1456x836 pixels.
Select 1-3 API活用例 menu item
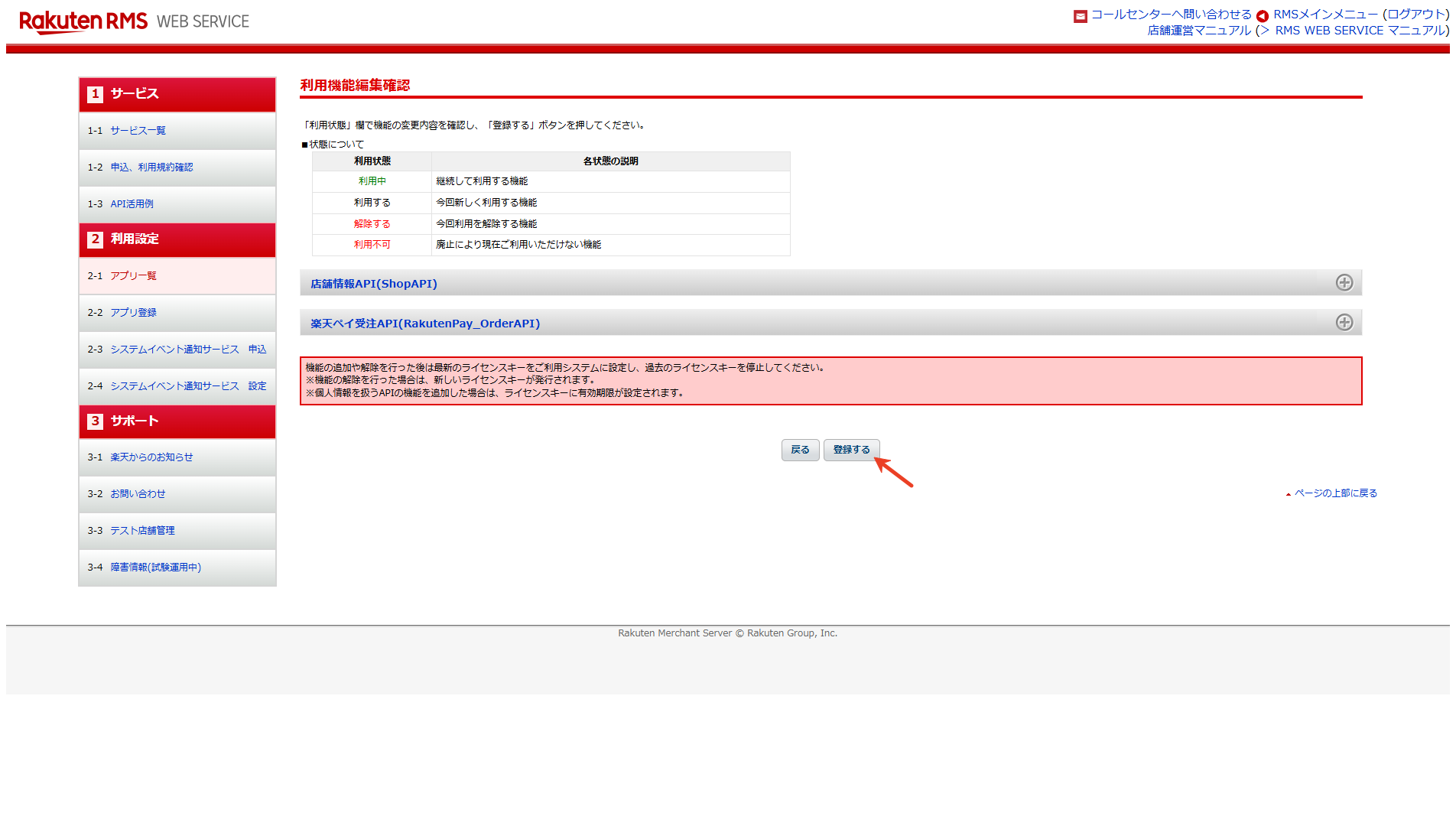177,204
